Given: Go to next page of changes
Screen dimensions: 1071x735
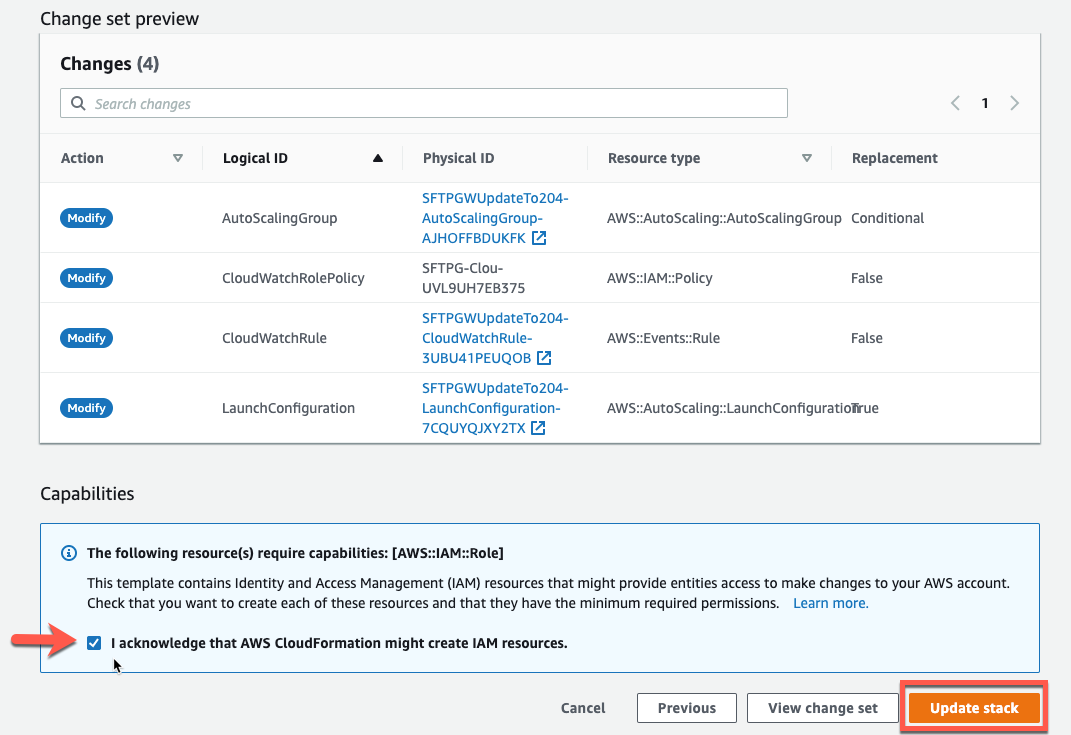Looking at the screenshot, I should [1015, 103].
